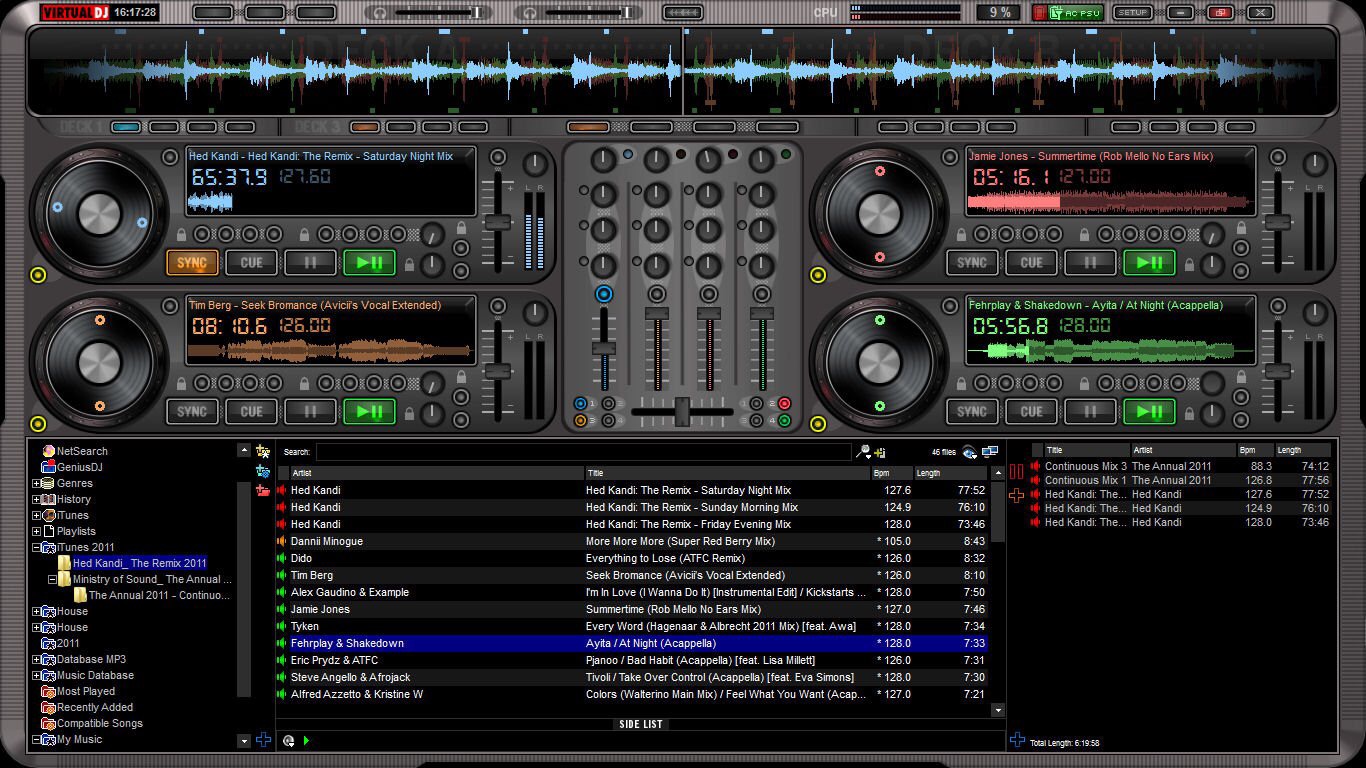Image resolution: width=1366 pixels, height=768 pixels.
Task: Expand the Database MP3 tree node
Action: pos(37,659)
